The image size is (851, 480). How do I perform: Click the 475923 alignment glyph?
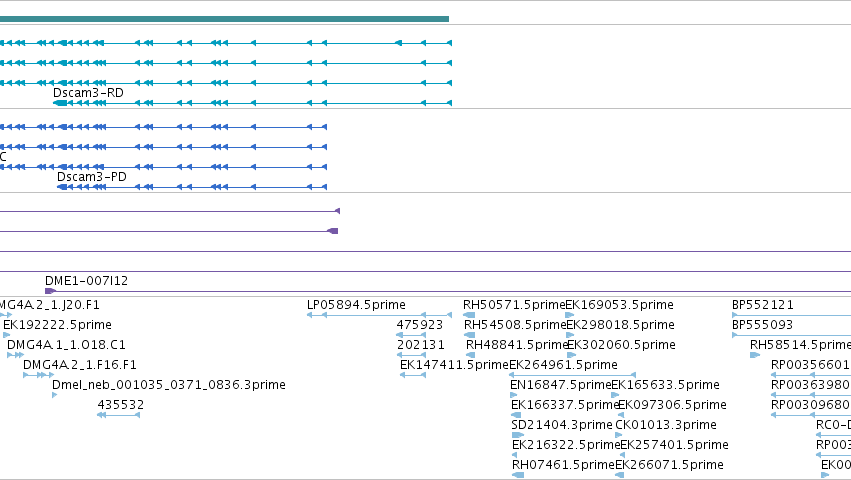[411, 335]
